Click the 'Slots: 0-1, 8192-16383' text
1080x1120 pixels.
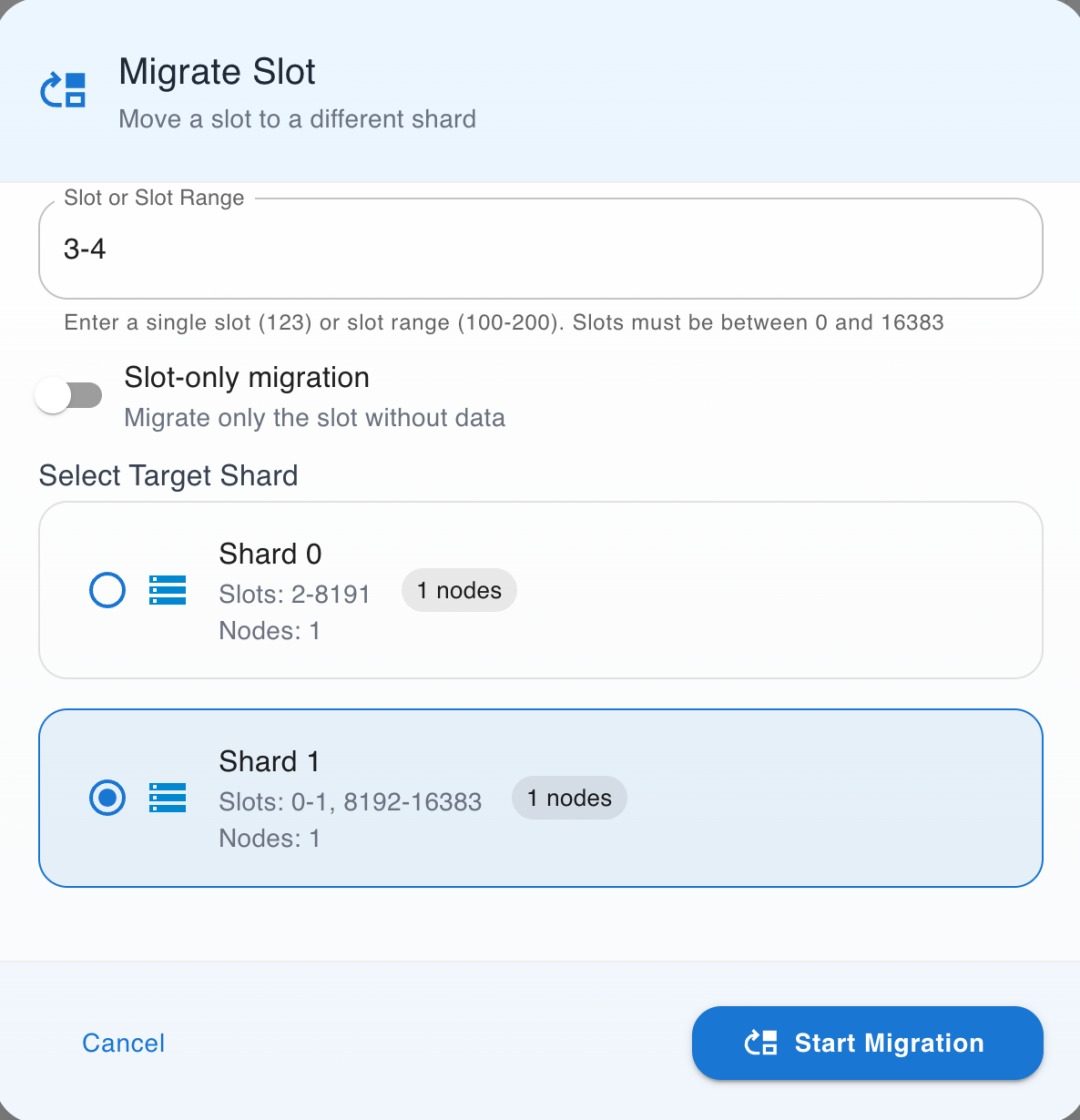point(350,801)
